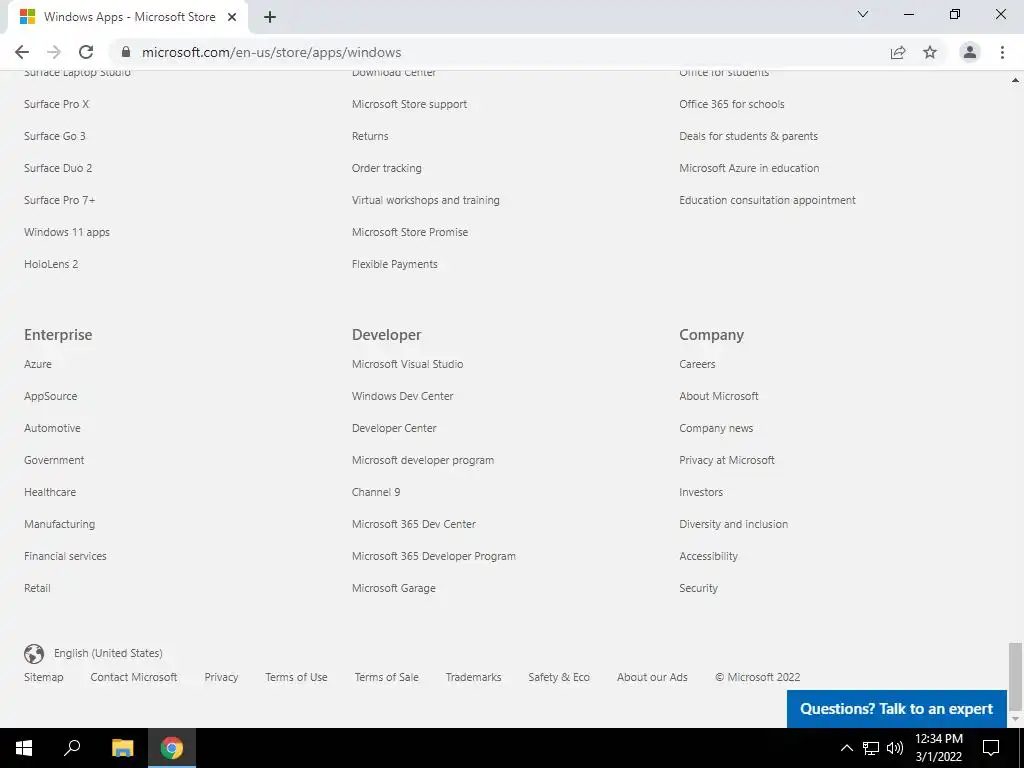Go back to the previous page

pos(22,52)
